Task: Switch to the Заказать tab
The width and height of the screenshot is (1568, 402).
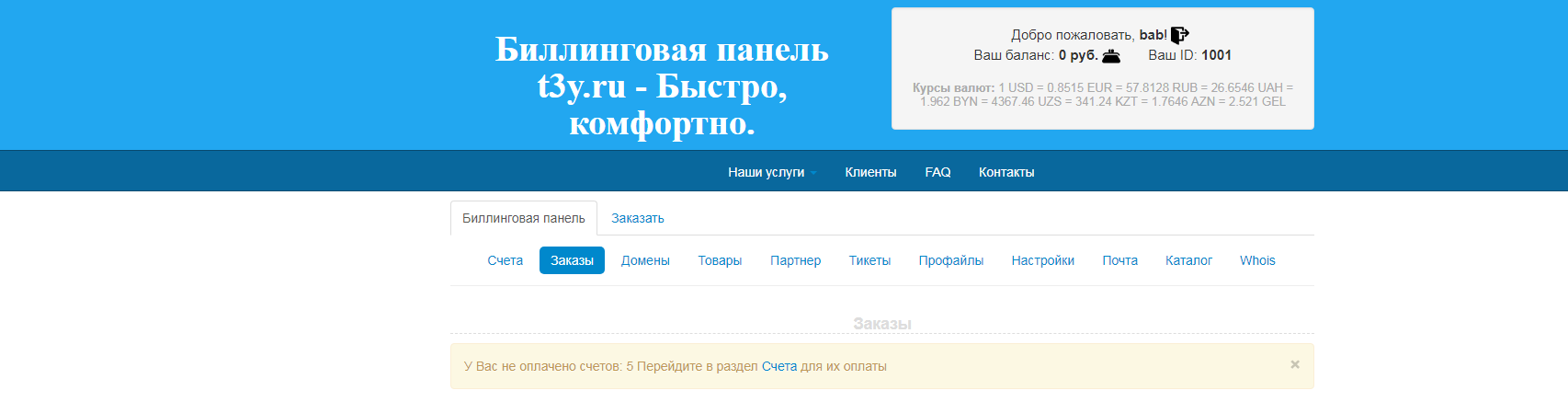Action: click(x=637, y=218)
